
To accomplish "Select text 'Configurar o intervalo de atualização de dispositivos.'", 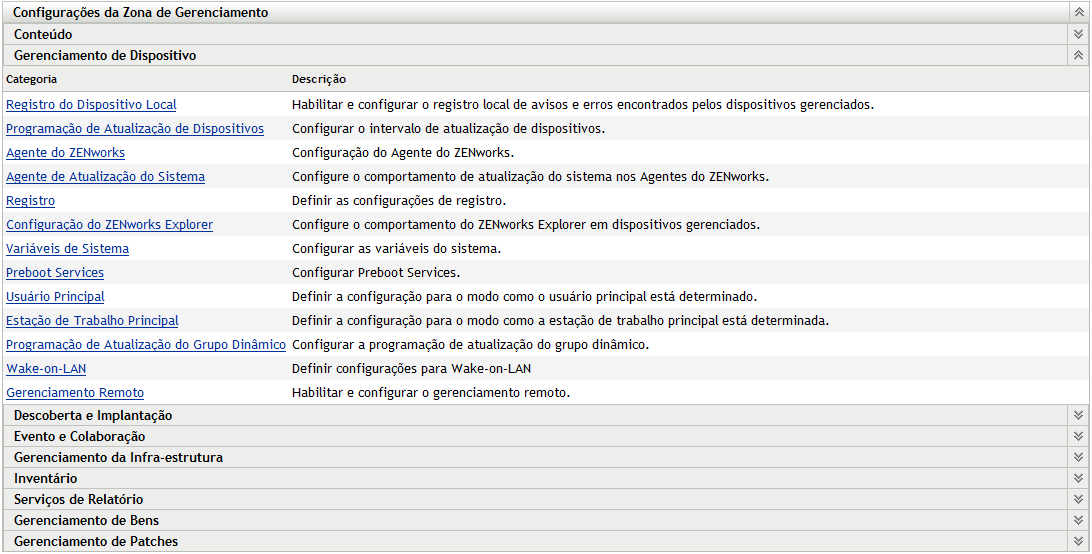I will pyautogui.click(x=448, y=129).
